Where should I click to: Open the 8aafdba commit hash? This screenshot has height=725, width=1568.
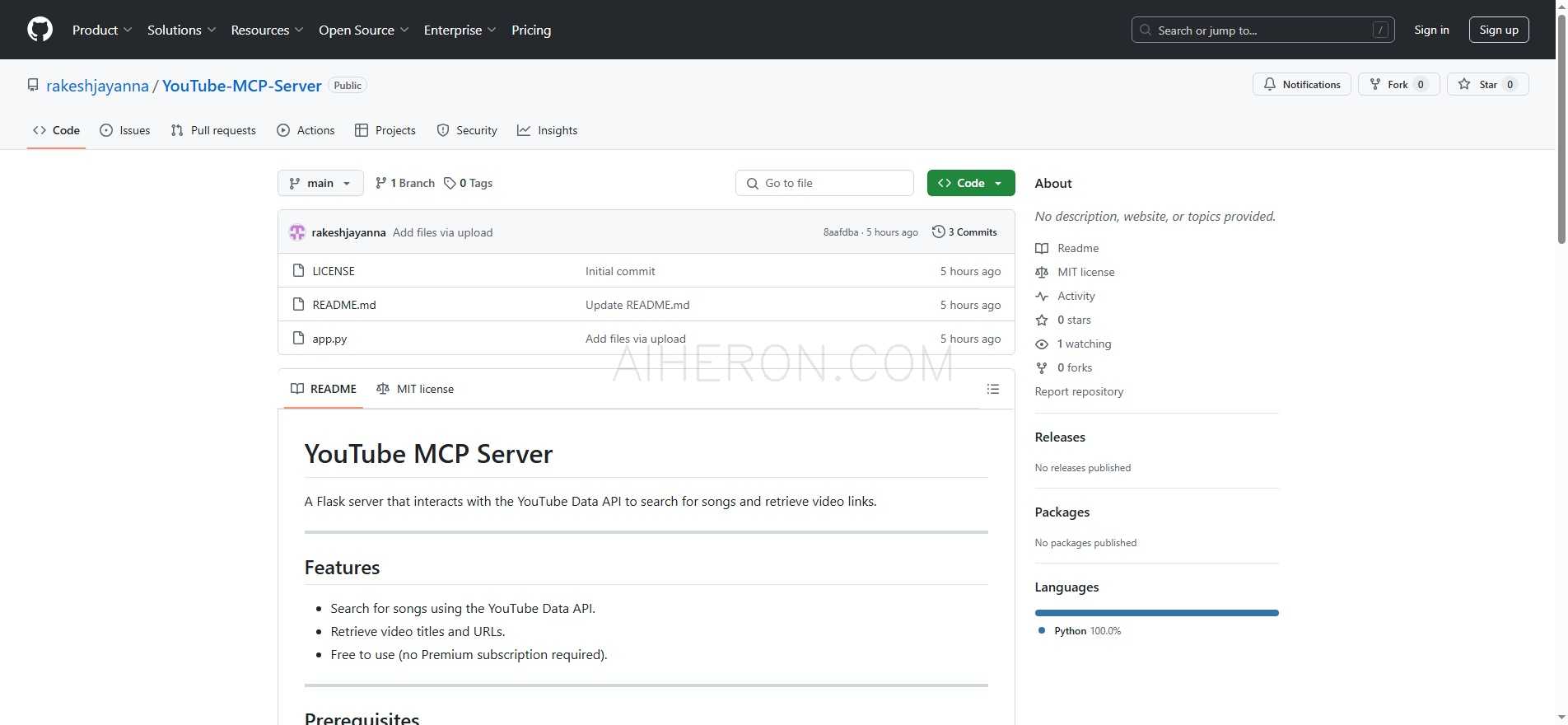click(x=841, y=232)
